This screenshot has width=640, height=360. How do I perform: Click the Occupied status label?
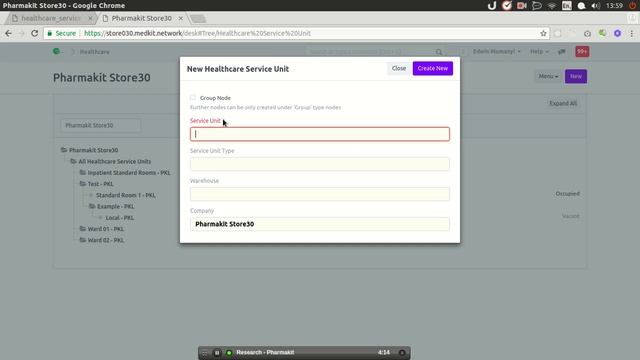coord(567,193)
